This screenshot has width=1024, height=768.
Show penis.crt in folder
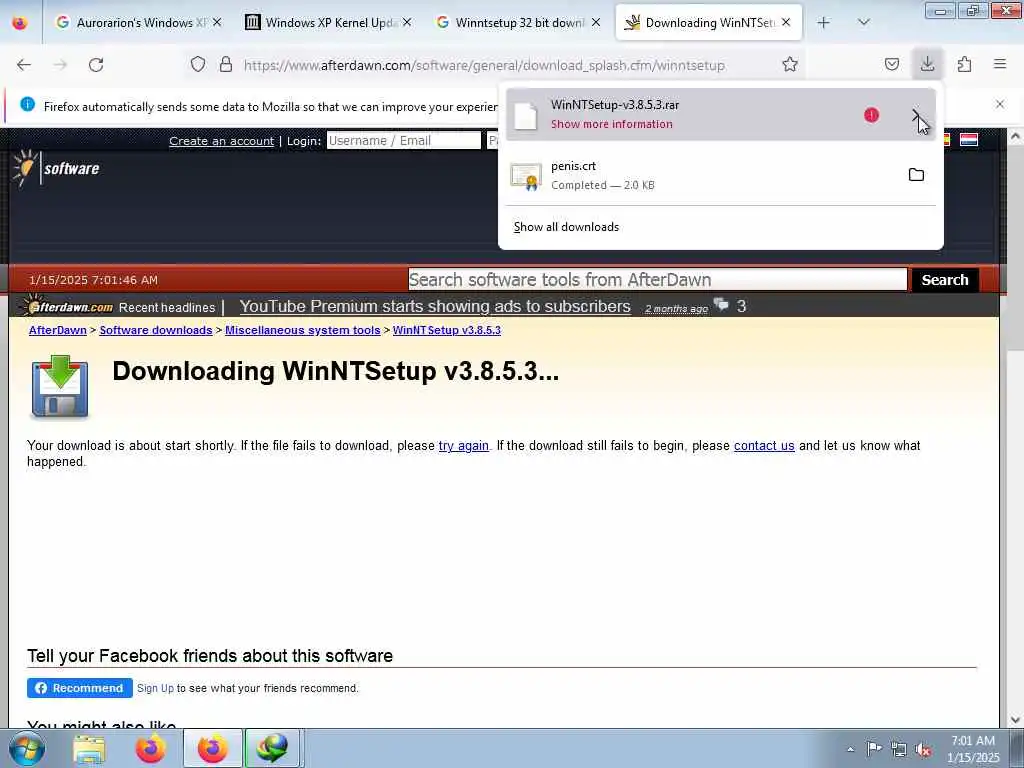[916, 175]
